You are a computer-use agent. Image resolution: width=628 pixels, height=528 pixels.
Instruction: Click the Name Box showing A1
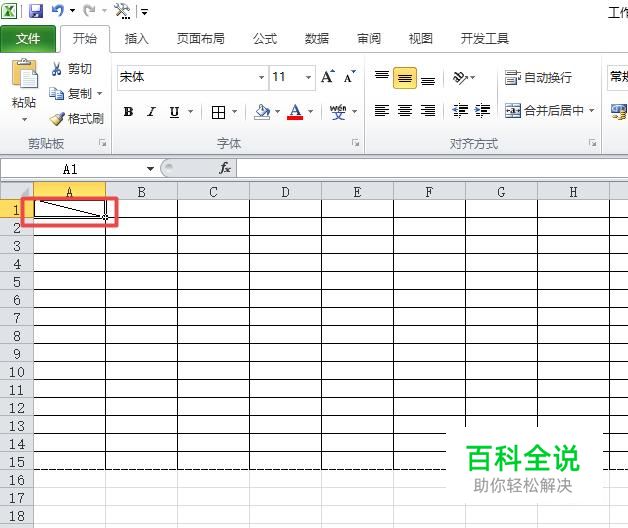pyautogui.click(x=72, y=169)
